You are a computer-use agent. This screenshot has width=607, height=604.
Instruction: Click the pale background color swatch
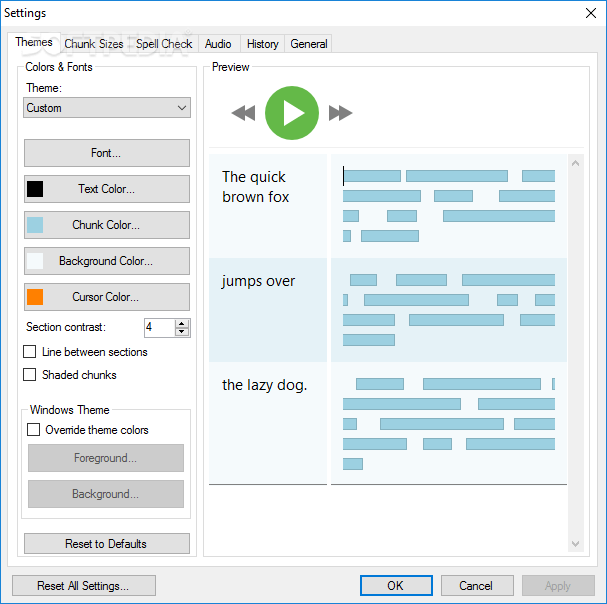[35, 261]
